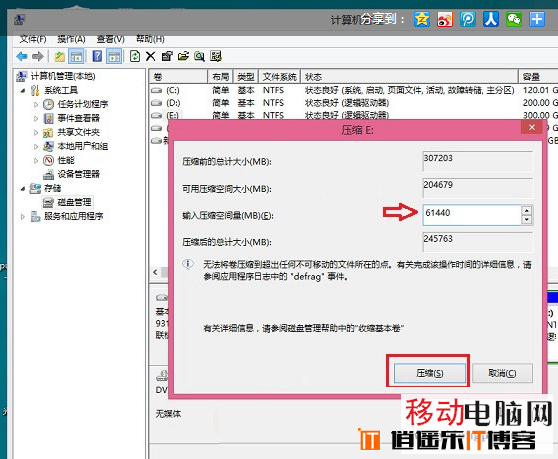The image size is (558, 459).
Task: Click the QZone star share icon
Action: pyautogui.click(x=422, y=19)
